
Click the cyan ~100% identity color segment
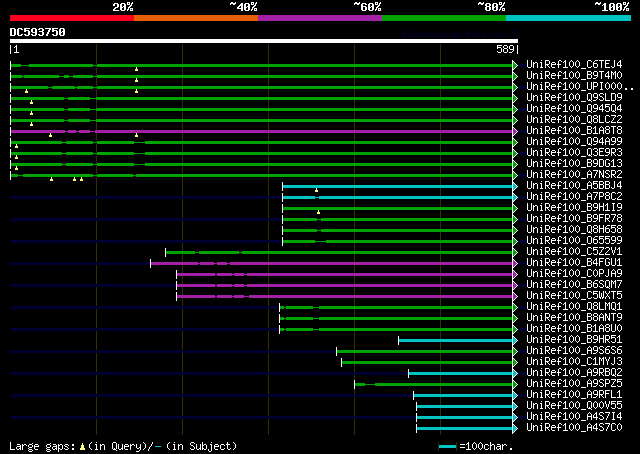click(569, 18)
